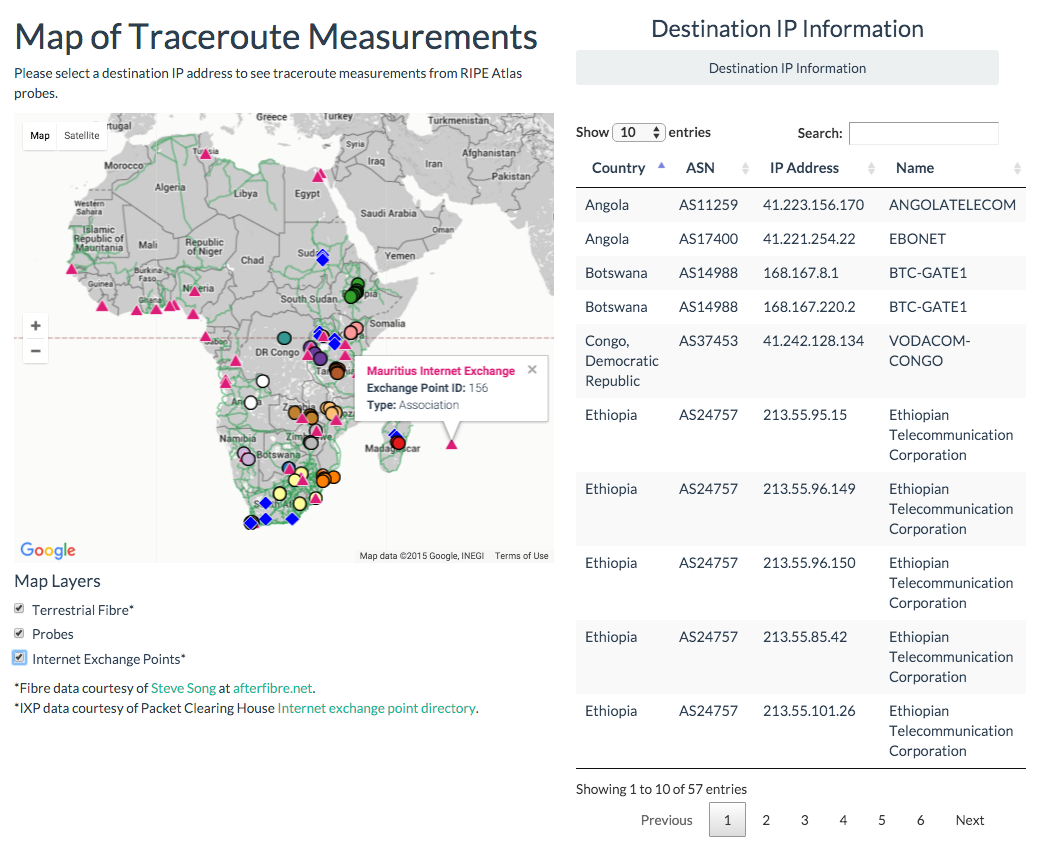Open the Internet exchange point directory link

pyautogui.click(x=377, y=708)
